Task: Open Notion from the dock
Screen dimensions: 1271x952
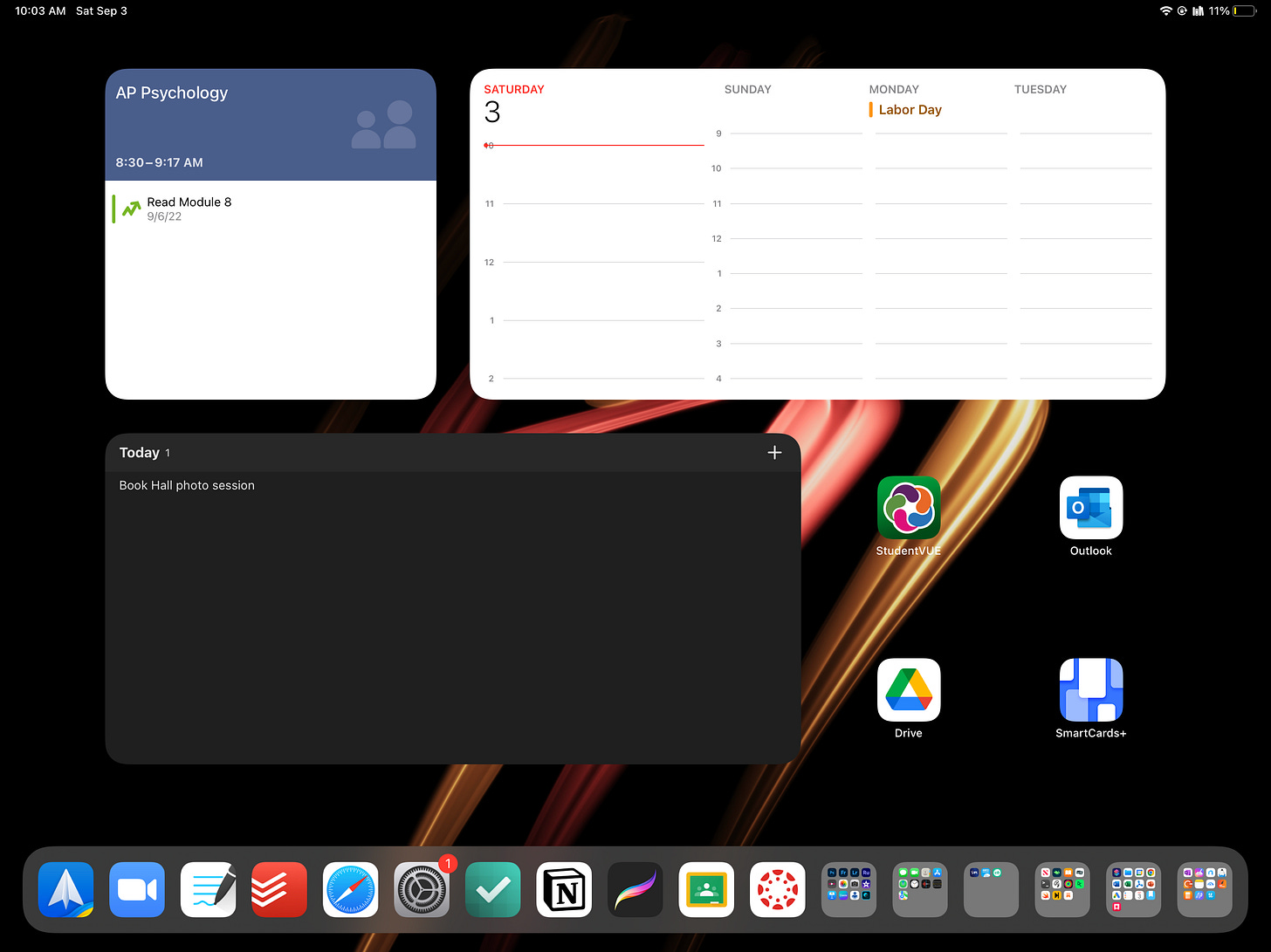Action: [564, 889]
